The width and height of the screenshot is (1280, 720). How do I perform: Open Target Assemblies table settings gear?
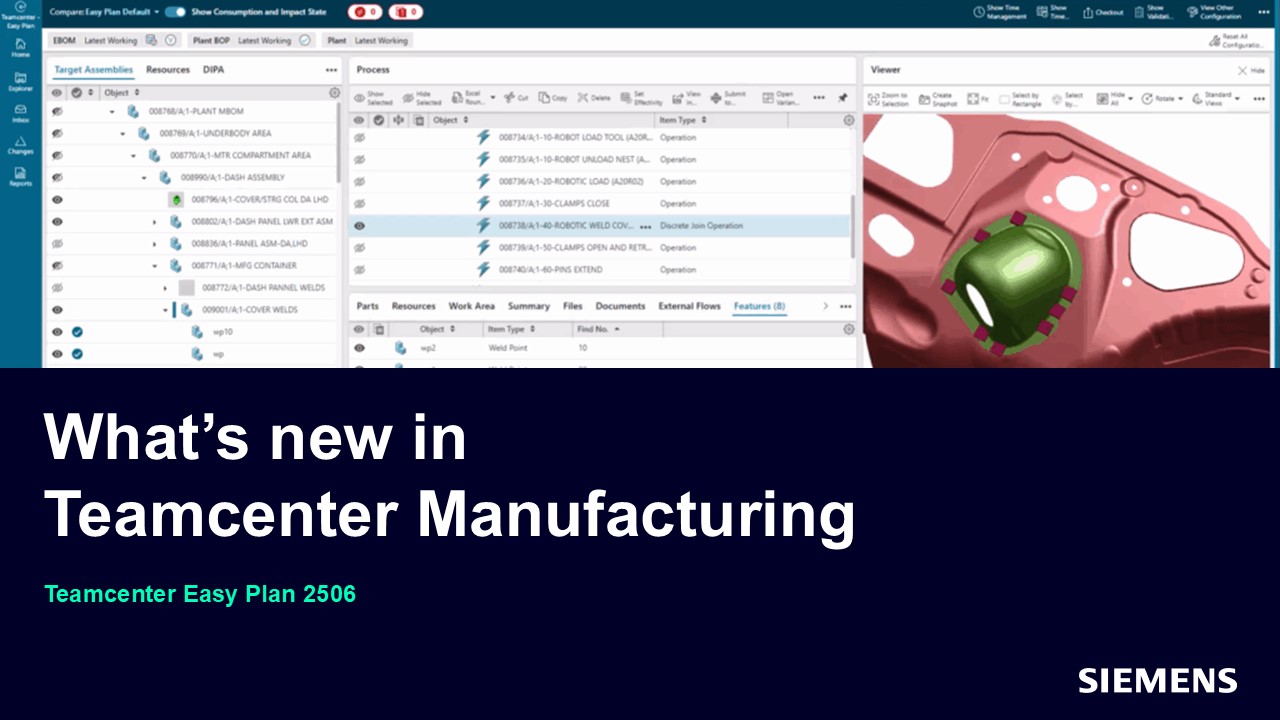334,92
